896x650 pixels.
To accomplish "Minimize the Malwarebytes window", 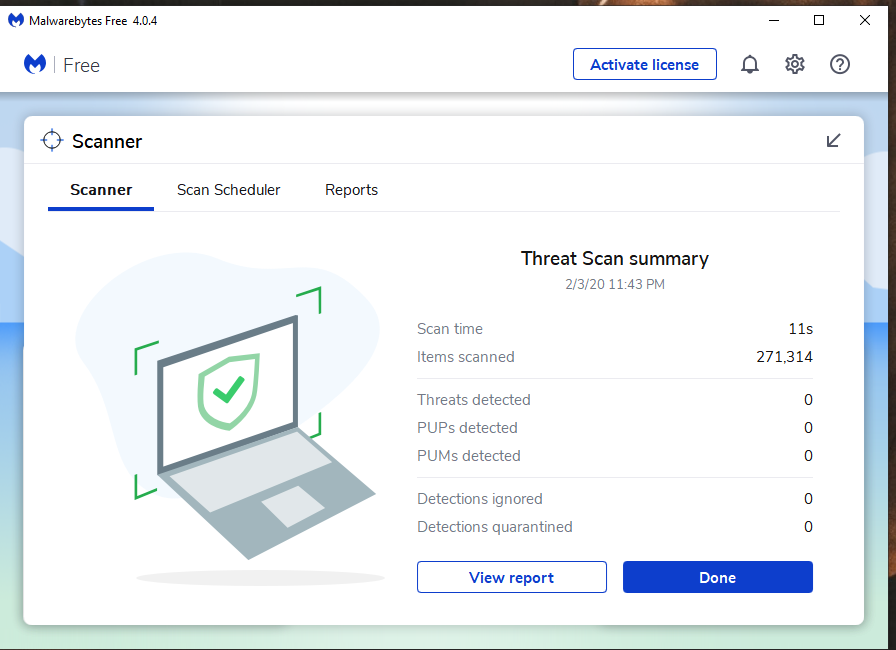I will [x=773, y=20].
